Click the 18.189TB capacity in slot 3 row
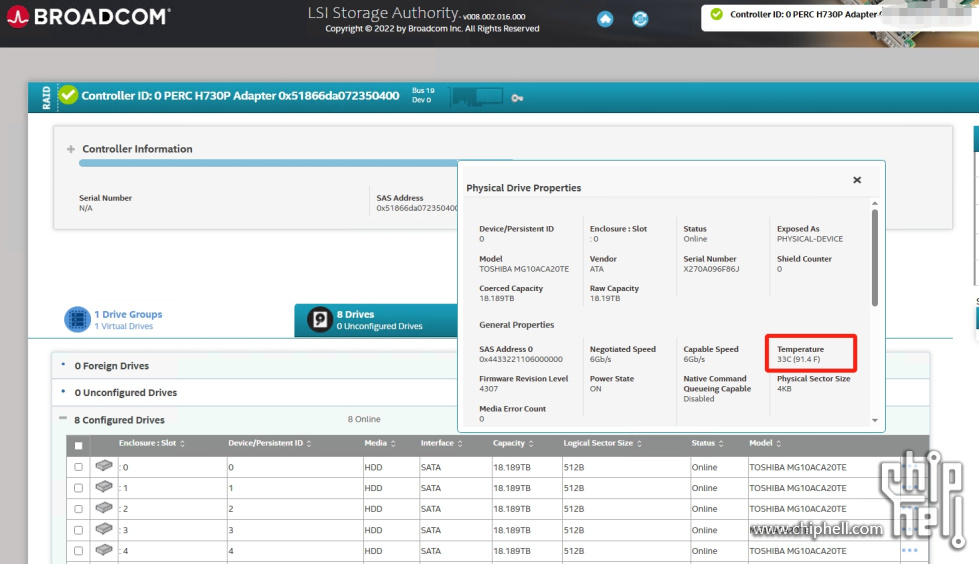The image size is (979, 564). (x=512, y=530)
